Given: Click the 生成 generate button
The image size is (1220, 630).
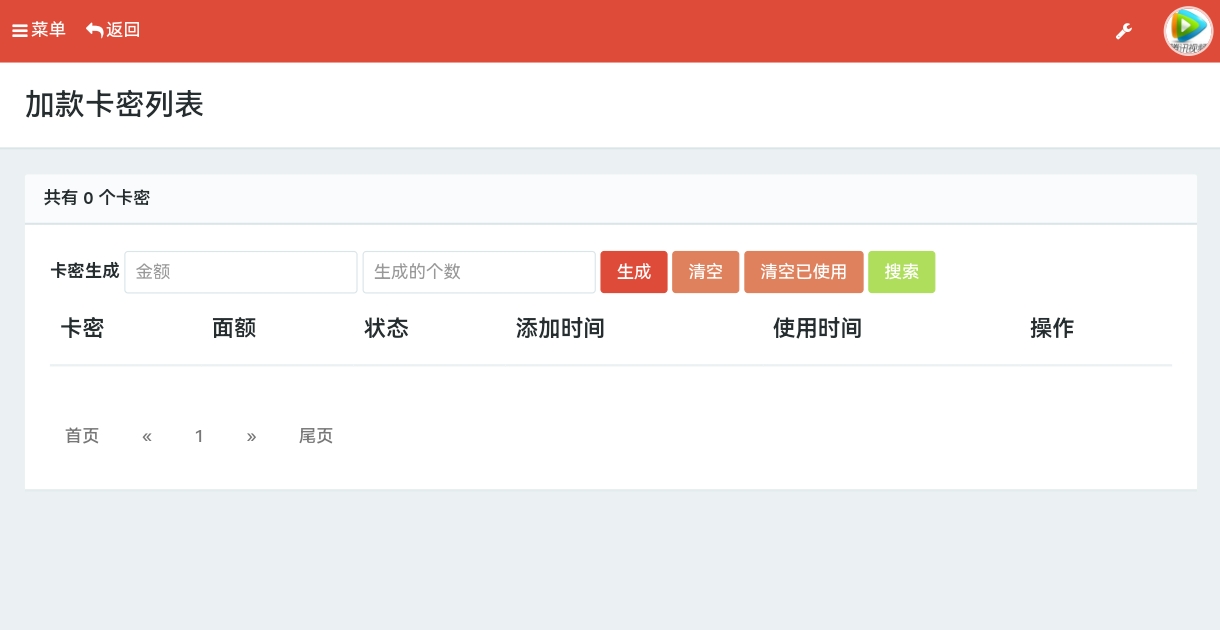Looking at the screenshot, I should [x=634, y=271].
